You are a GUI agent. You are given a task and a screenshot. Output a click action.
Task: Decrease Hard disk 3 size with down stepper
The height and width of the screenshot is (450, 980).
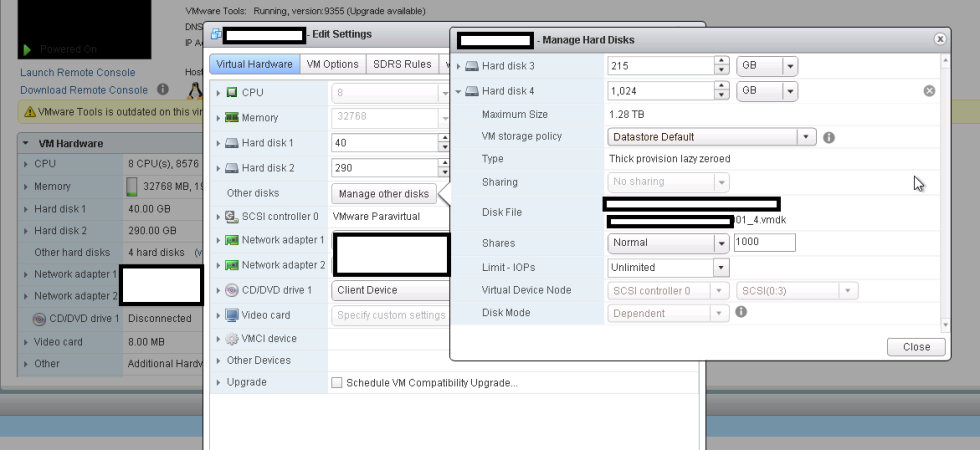722,70
